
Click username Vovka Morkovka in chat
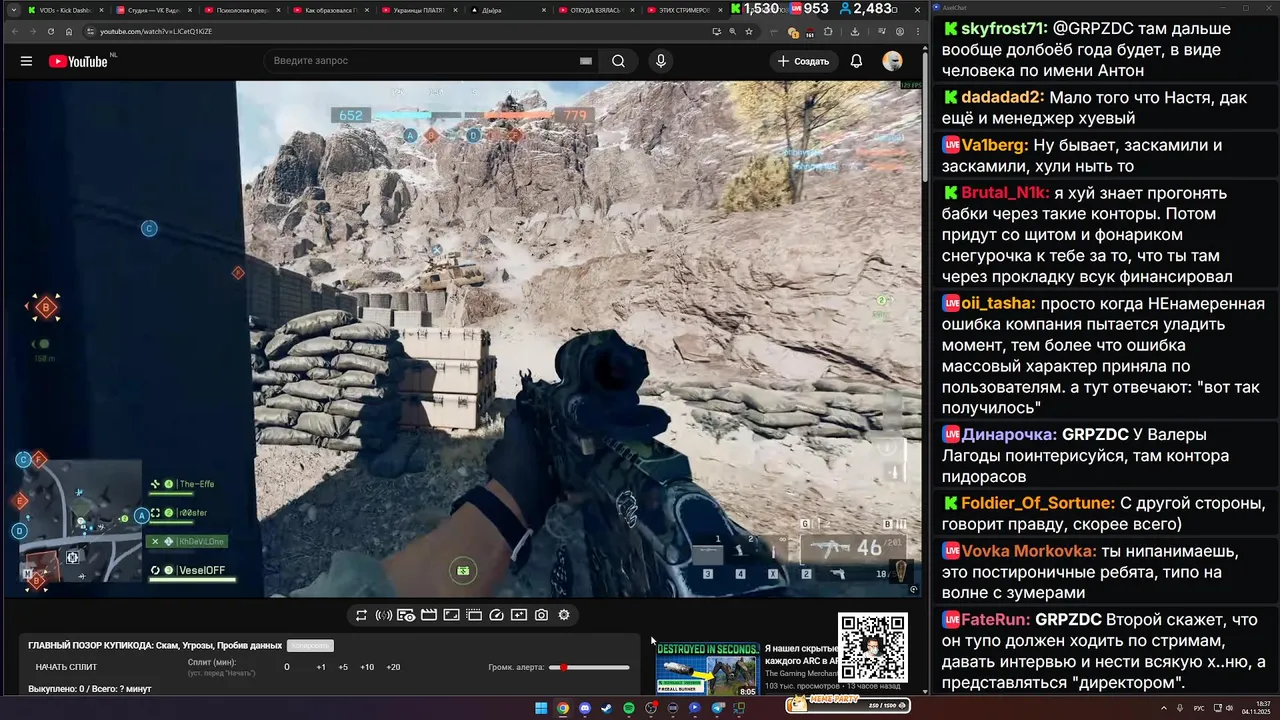coord(1029,551)
